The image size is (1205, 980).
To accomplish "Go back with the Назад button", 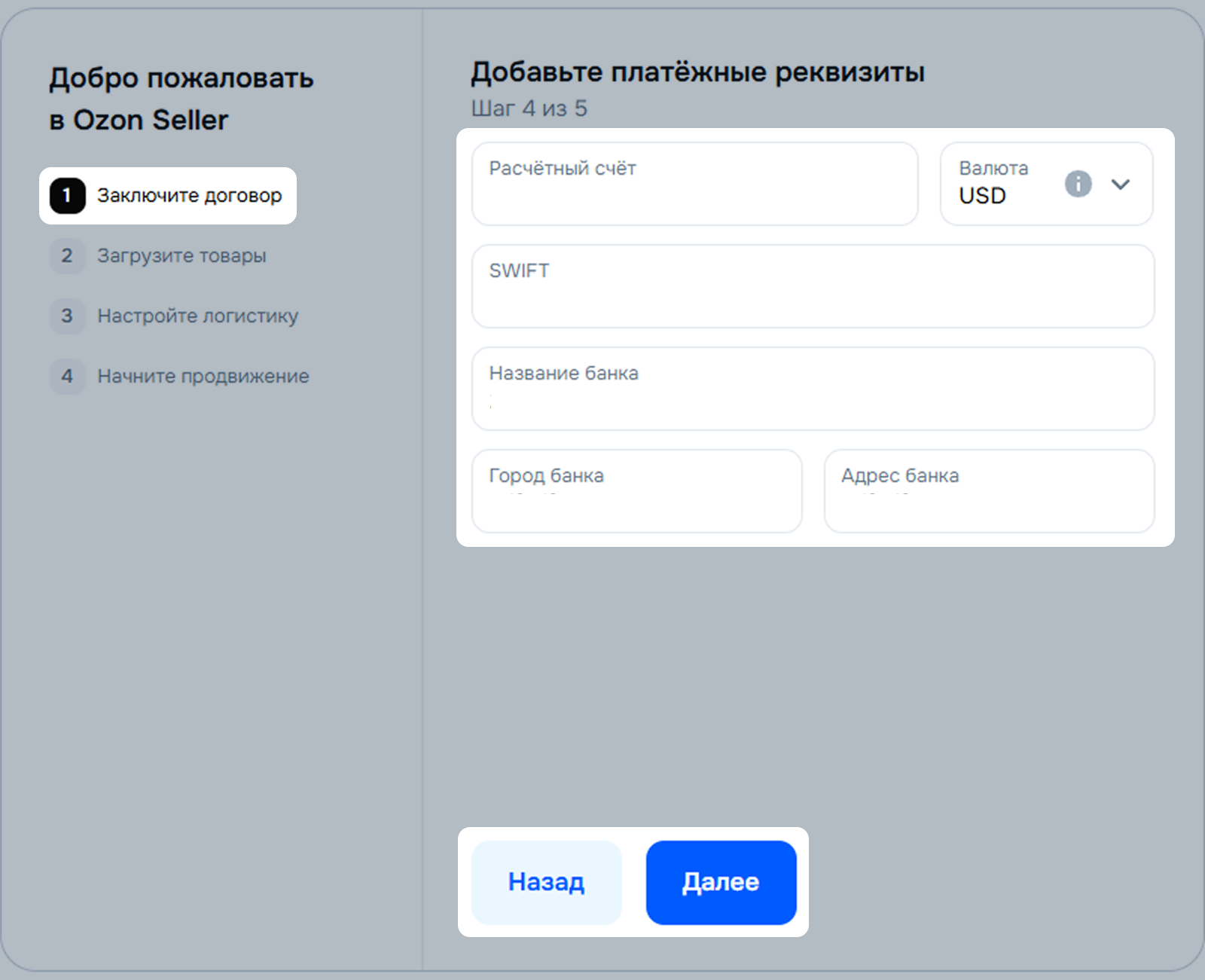I will (x=547, y=882).
